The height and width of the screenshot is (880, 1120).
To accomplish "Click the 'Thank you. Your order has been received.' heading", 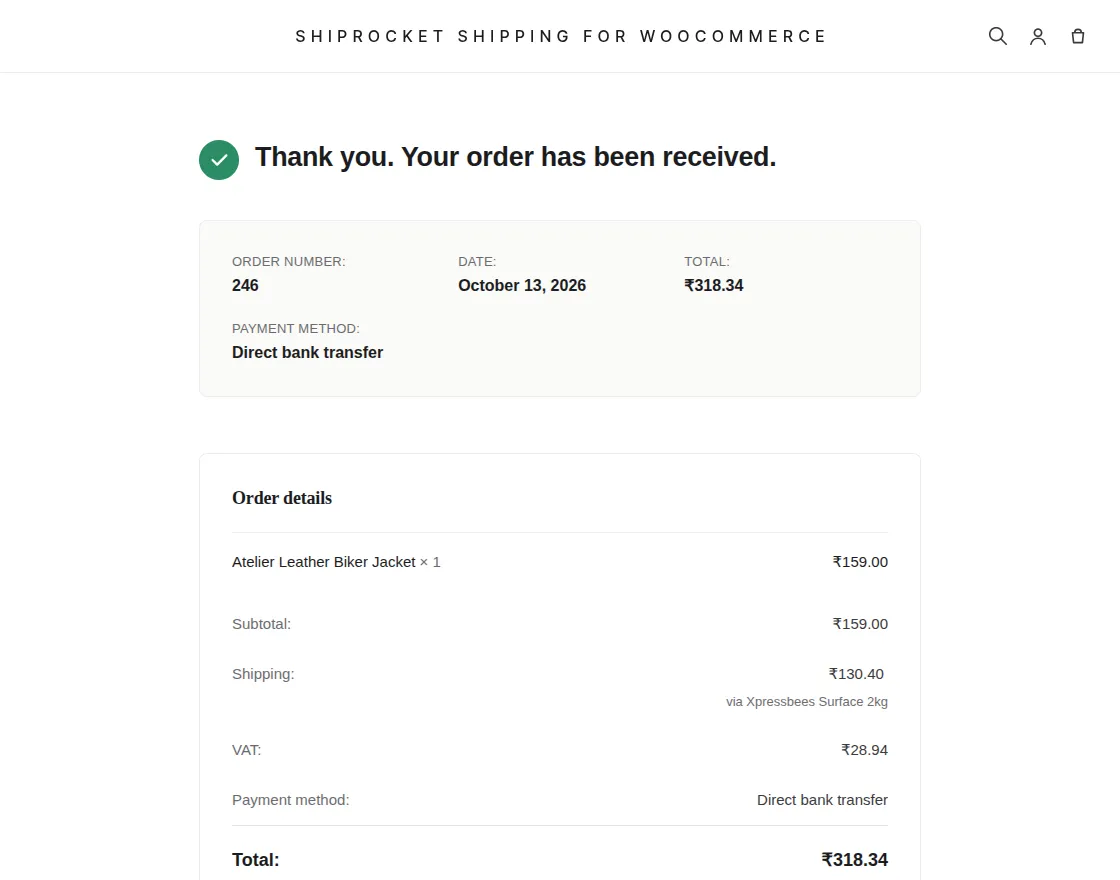I will pyautogui.click(x=515, y=157).
